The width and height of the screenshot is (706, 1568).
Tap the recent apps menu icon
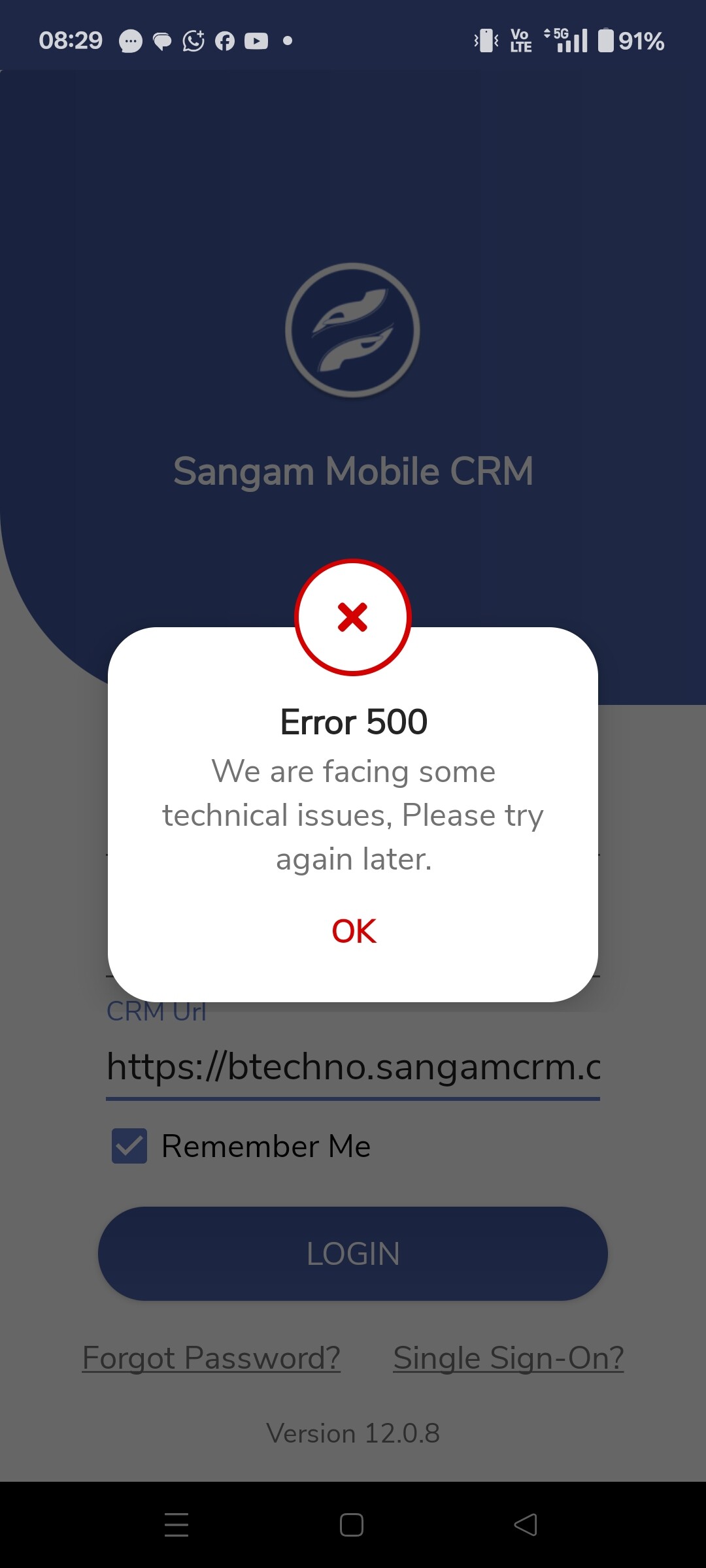(x=176, y=1525)
